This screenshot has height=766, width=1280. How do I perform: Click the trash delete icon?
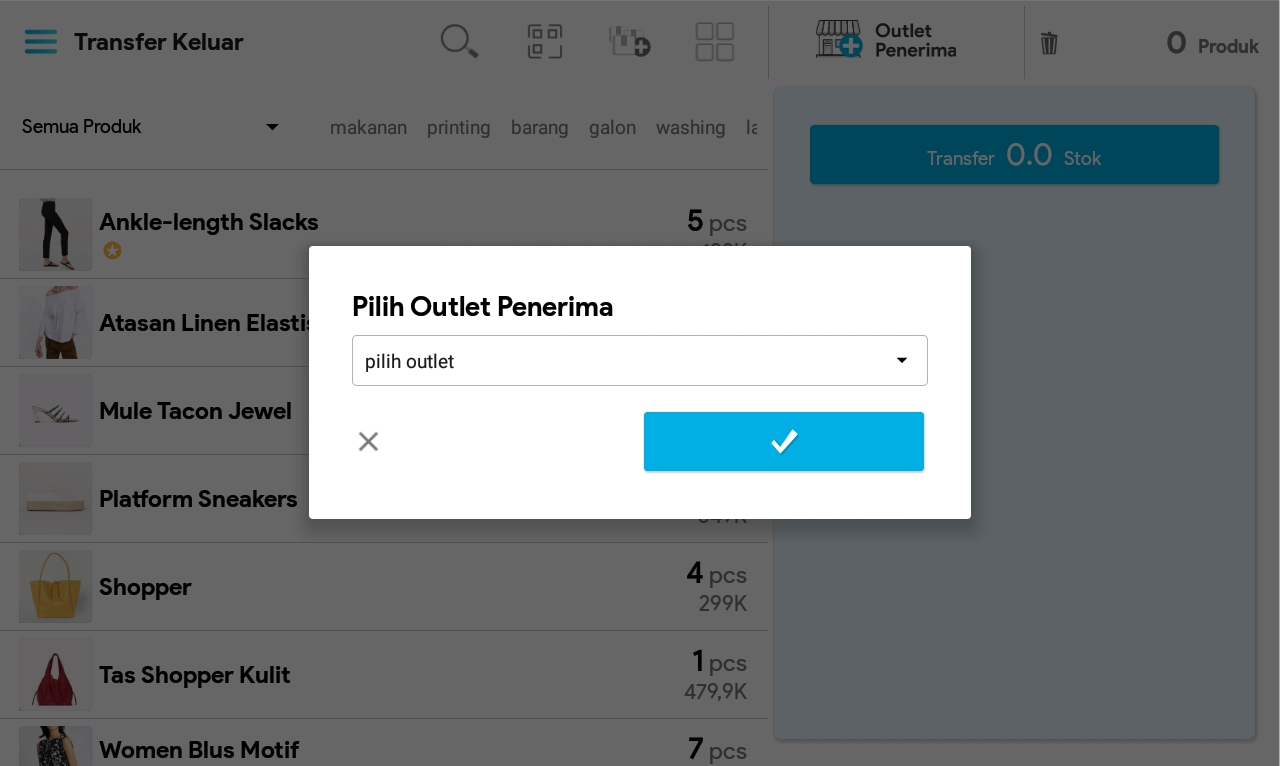1049,43
